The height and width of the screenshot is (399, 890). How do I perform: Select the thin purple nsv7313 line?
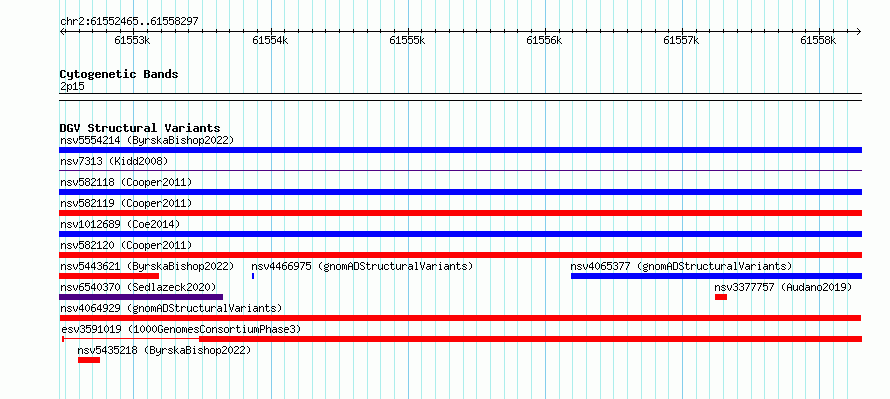(x=460, y=170)
